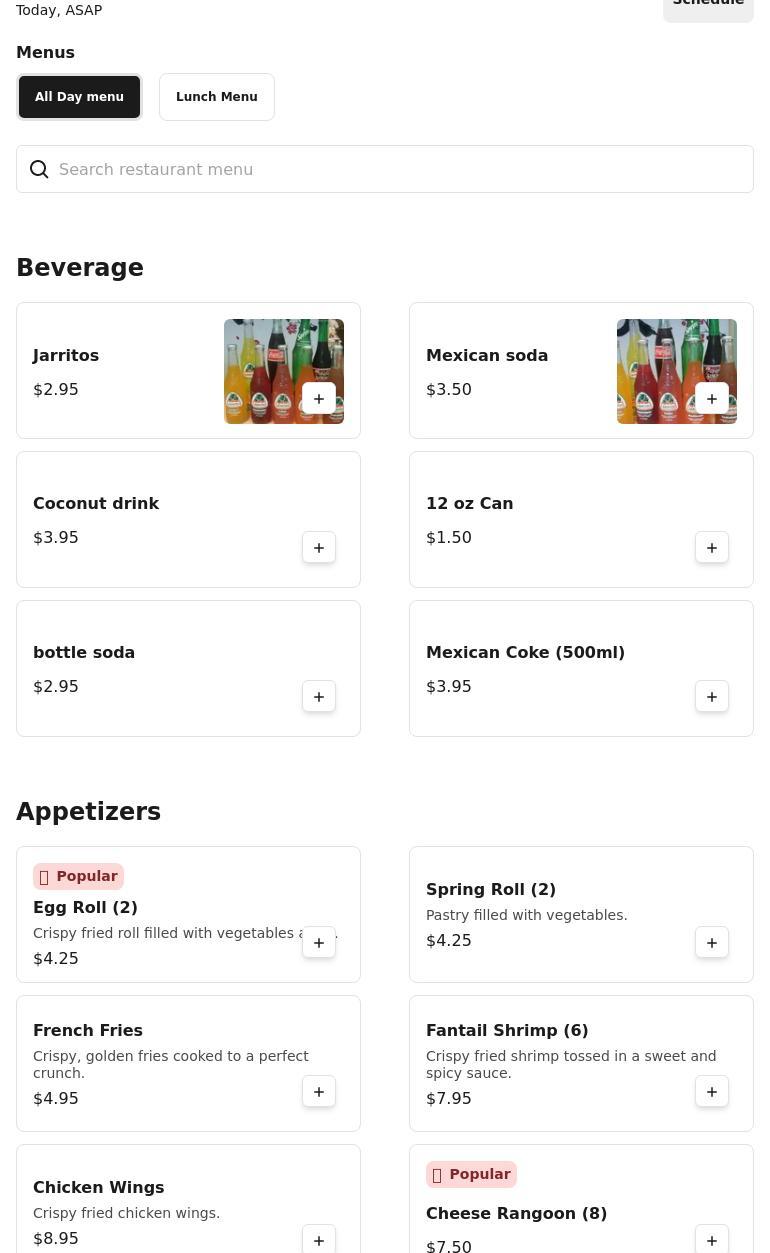Screen dimensions: 770x1253
Task: Add Jarritos to the order
Action: (x=319, y=399)
